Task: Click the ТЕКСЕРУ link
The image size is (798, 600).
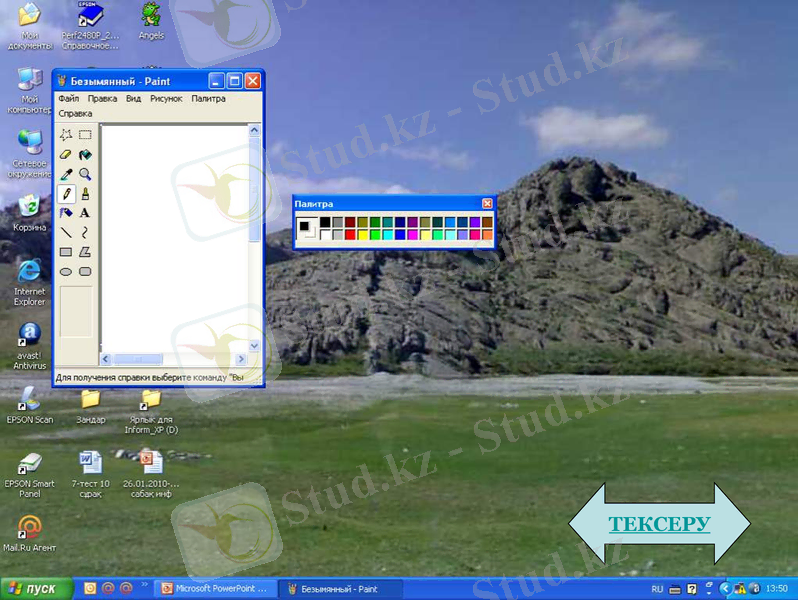Action: [659, 524]
